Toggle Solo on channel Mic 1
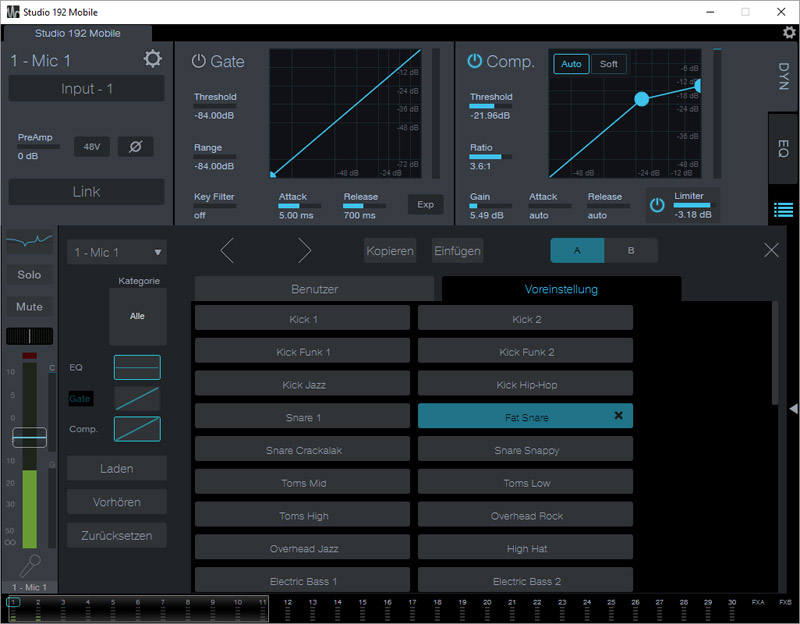Screen dimensions: 800x624 (x=29, y=275)
